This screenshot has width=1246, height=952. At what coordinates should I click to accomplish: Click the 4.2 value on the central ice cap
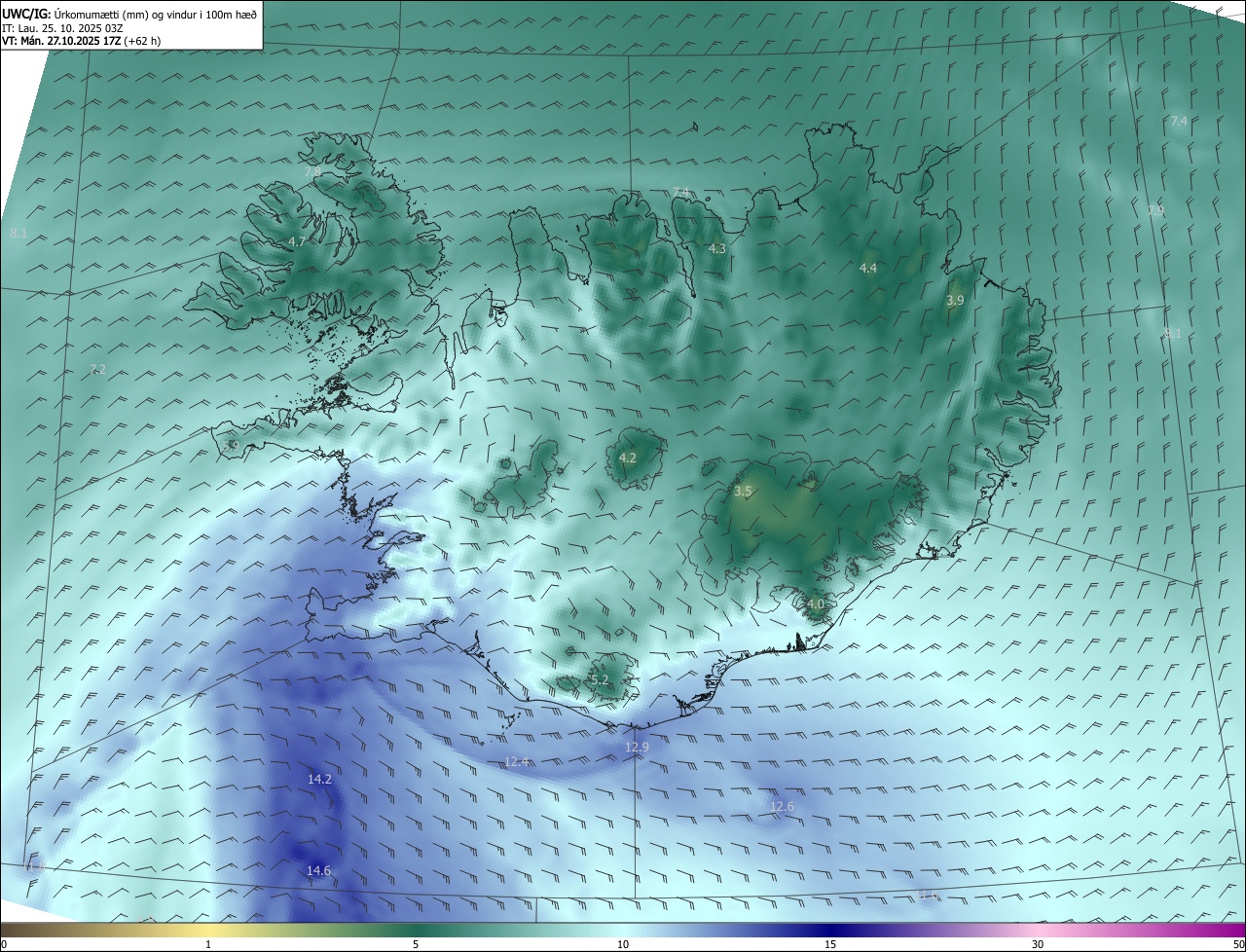(628, 458)
